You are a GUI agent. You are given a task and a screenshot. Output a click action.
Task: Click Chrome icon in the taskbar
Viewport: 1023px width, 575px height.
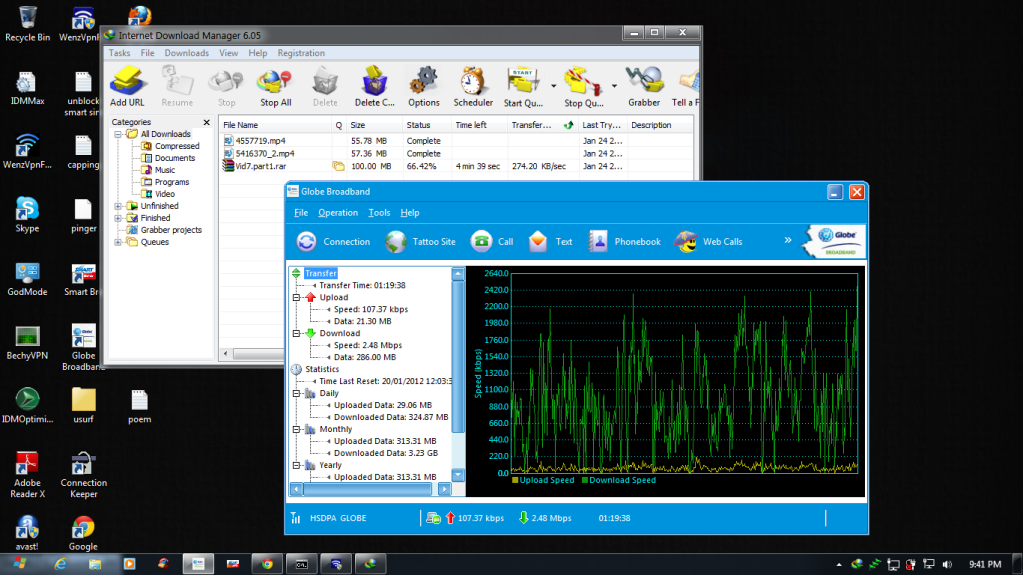point(267,564)
